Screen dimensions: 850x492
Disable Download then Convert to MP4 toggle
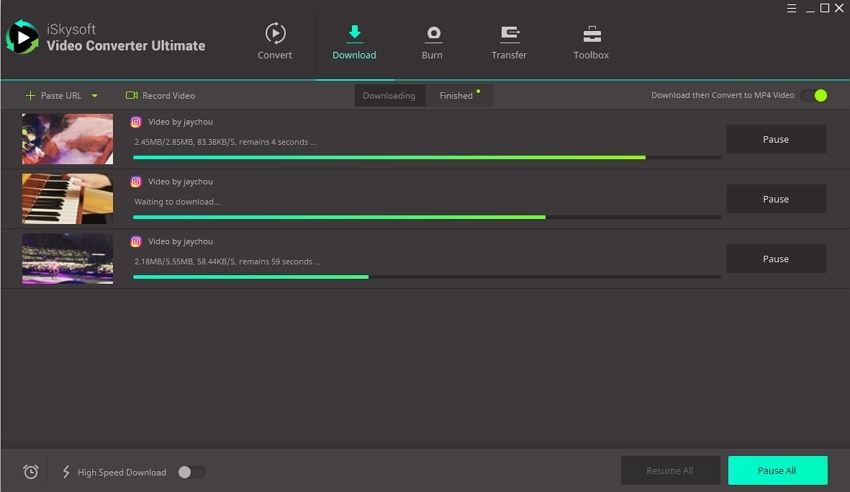click(x=814, y=96)
